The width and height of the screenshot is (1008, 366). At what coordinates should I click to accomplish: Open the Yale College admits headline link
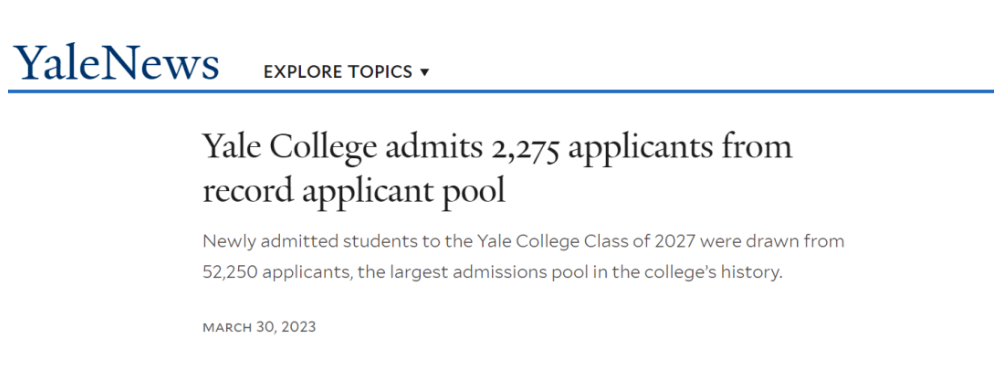pyautogui.click(x=497, y=169)
